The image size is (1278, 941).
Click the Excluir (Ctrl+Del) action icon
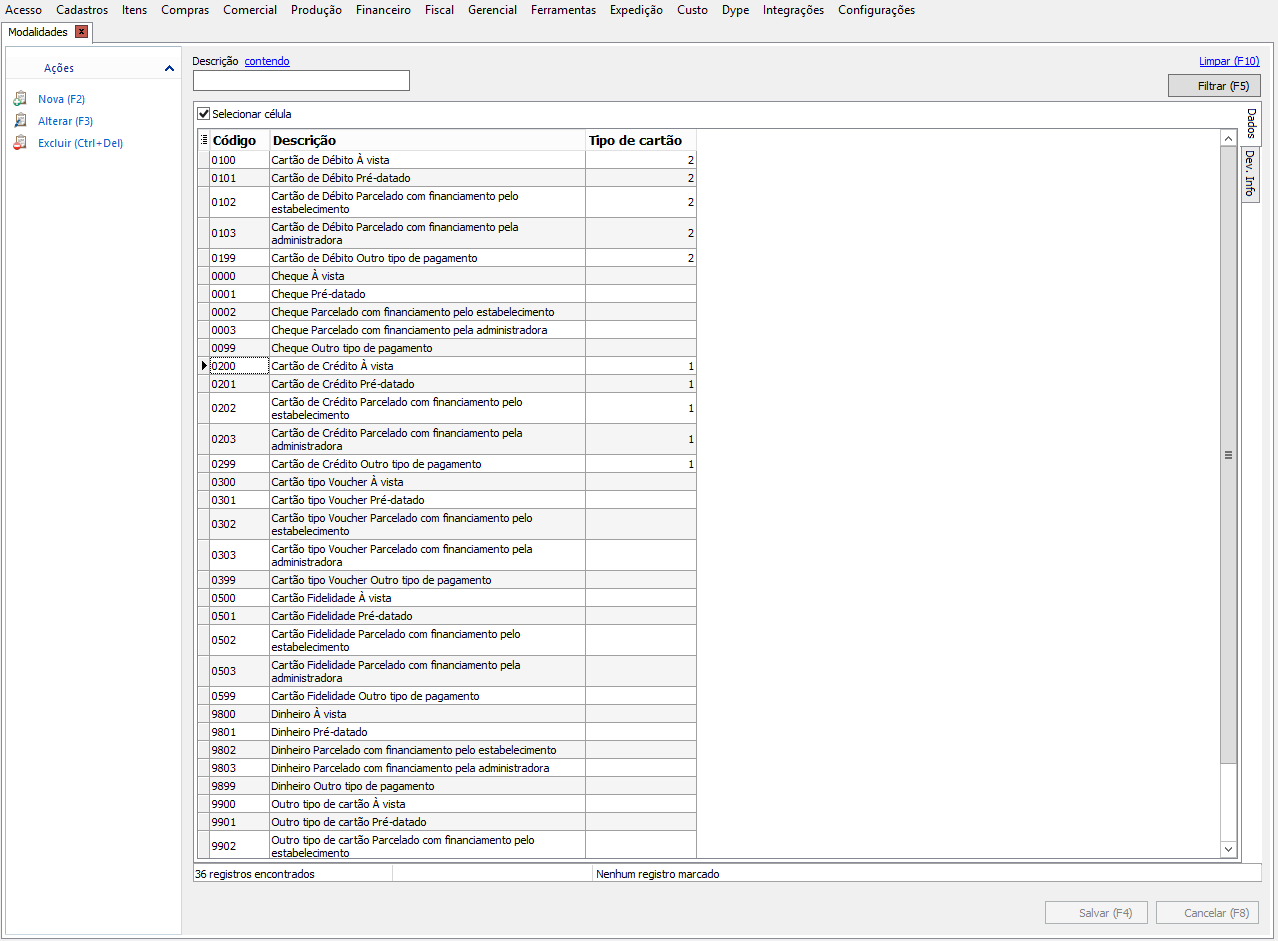pyautogui.click(x=20, y=143)
